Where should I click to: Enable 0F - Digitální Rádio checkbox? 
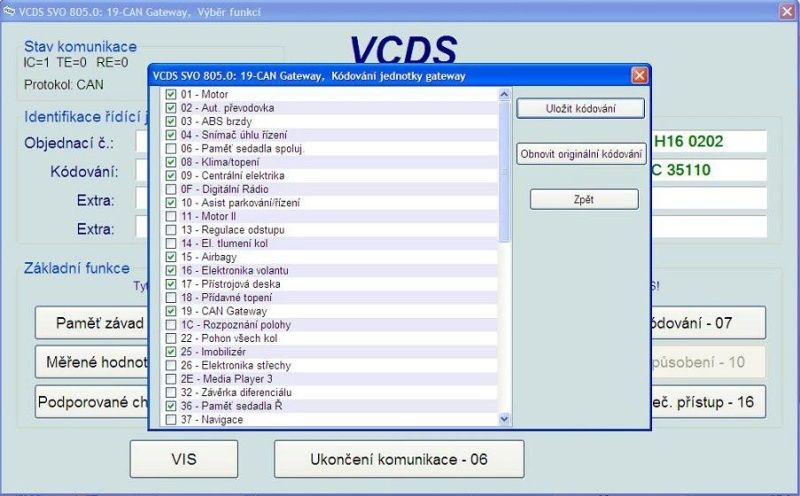[171, 189]
